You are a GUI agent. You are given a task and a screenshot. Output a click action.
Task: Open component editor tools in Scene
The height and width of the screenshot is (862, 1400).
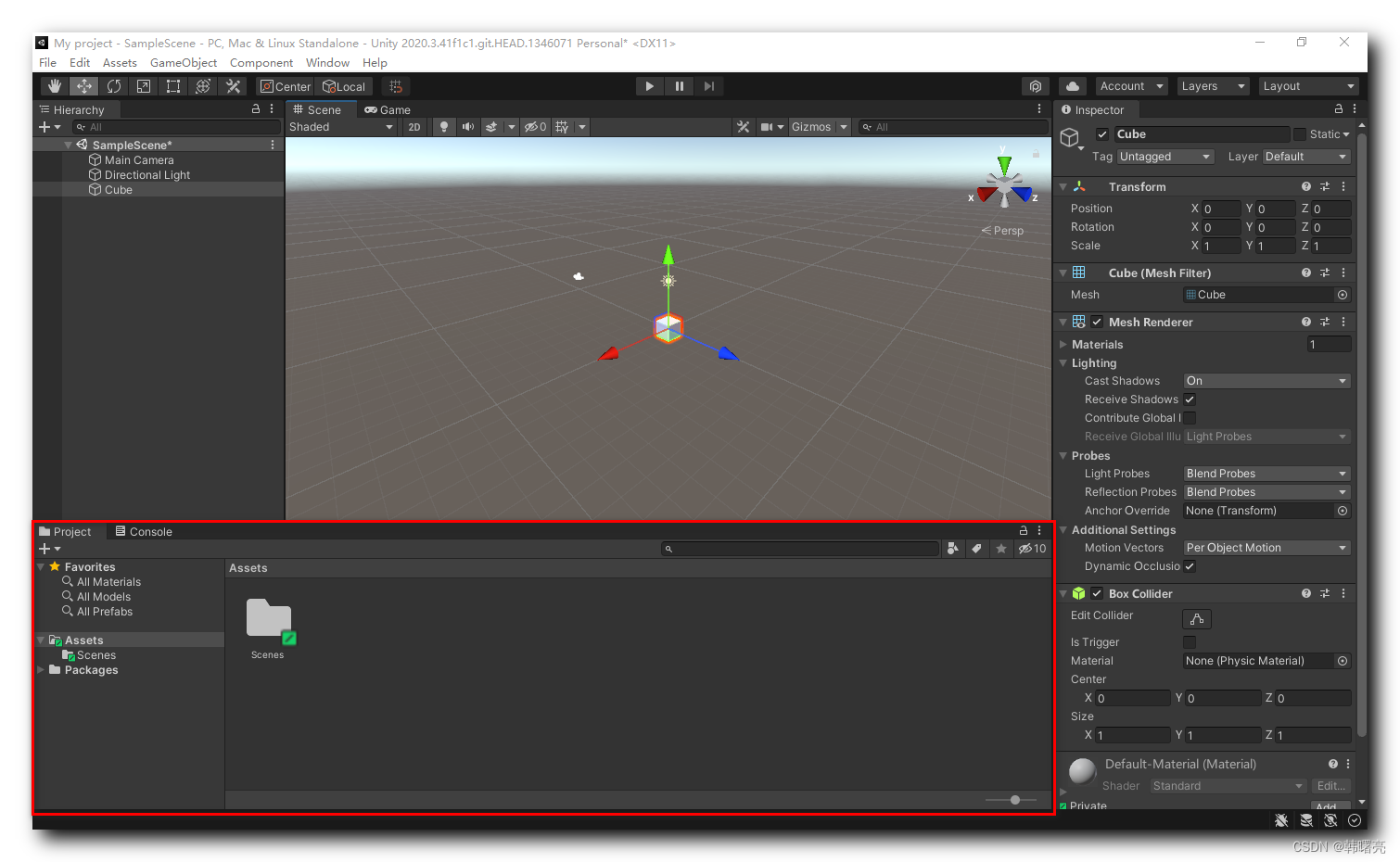point(743,127)
